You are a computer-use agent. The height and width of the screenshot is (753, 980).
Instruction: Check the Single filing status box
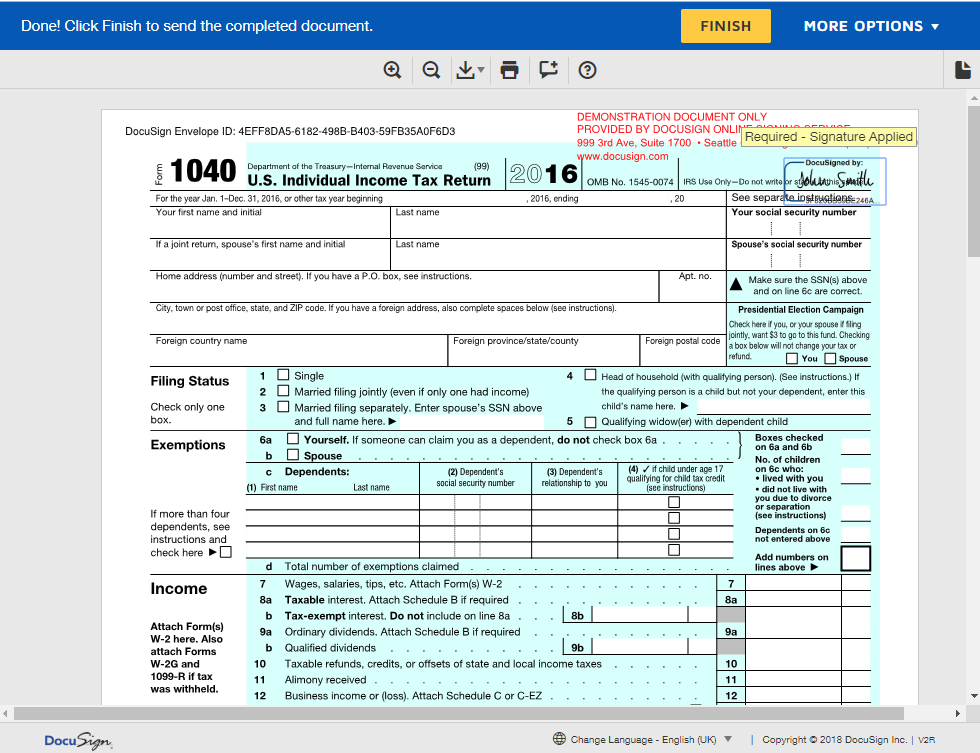pyautogui.click(x=283, y=375)
